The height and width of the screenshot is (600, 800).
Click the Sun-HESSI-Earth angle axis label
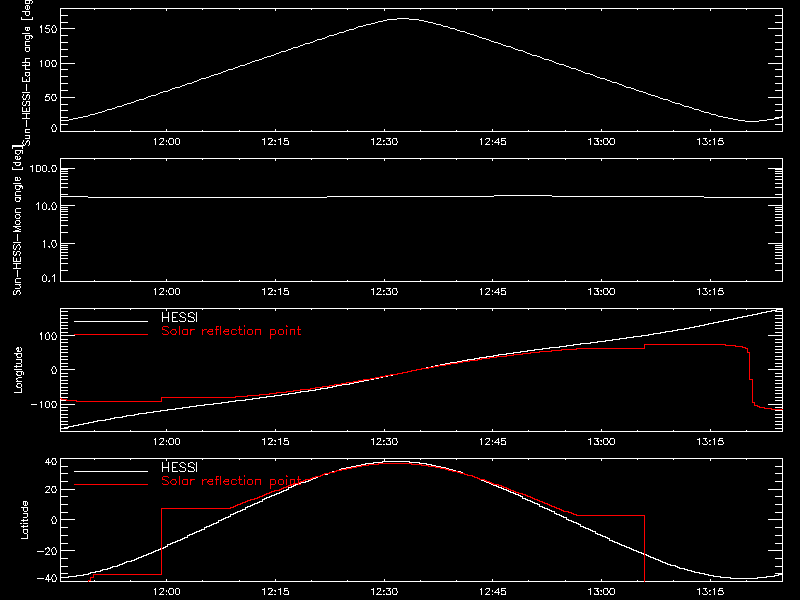[x=27, y=72]
